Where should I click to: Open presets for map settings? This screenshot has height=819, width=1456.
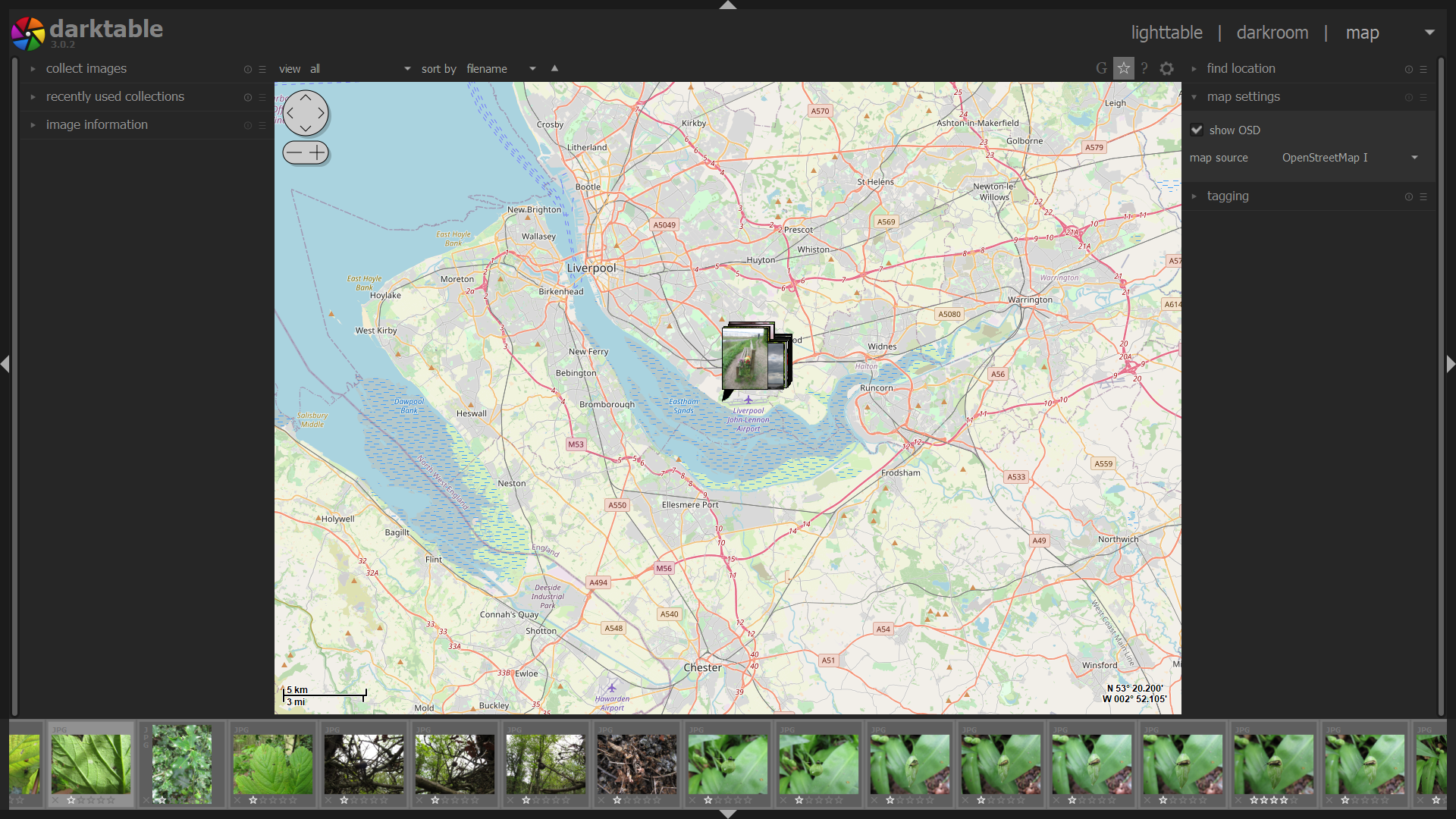(x=1423, y=97)
